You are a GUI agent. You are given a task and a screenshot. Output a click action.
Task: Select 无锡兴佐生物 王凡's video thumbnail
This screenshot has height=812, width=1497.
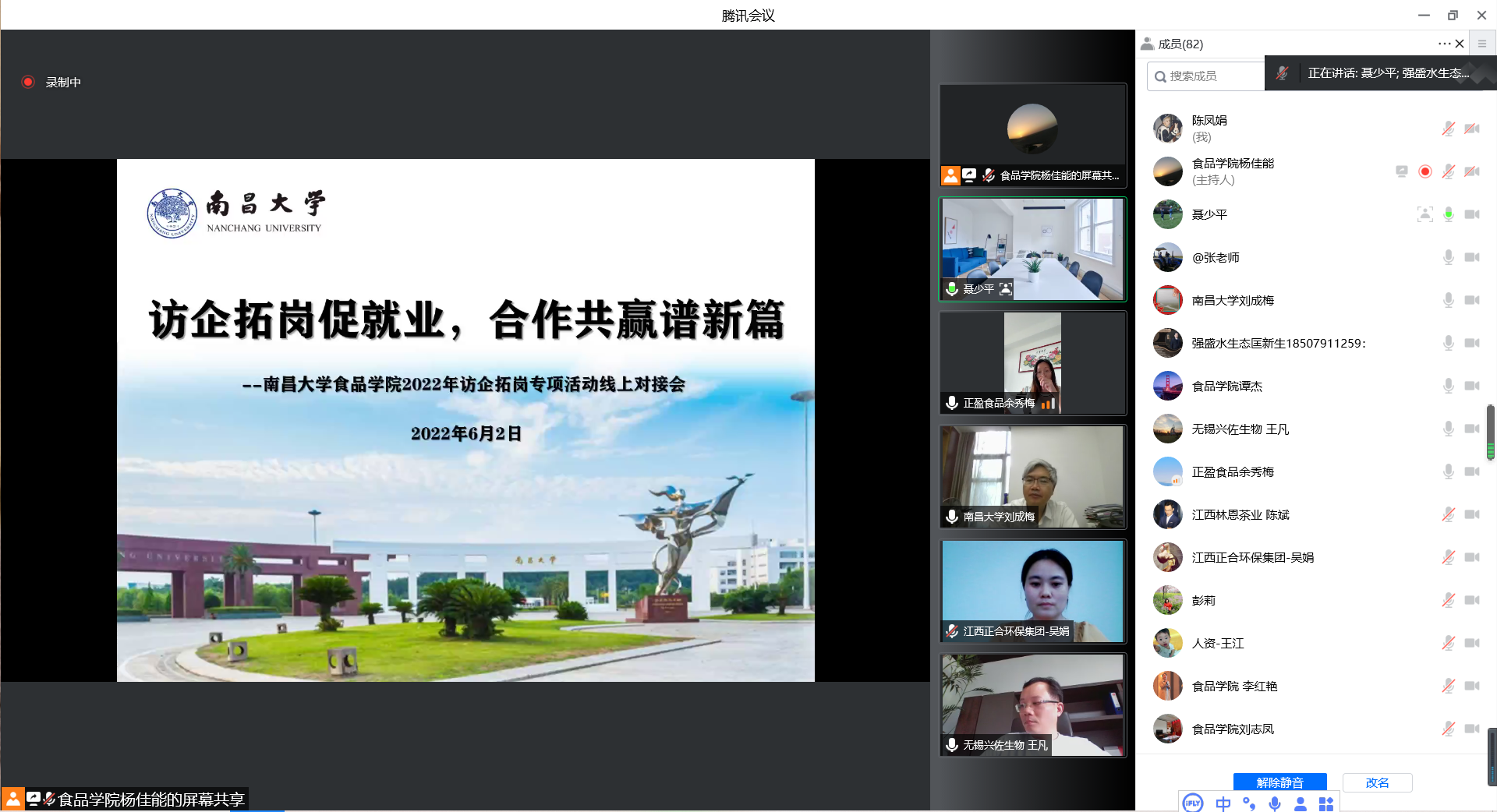click(1032, 704)
